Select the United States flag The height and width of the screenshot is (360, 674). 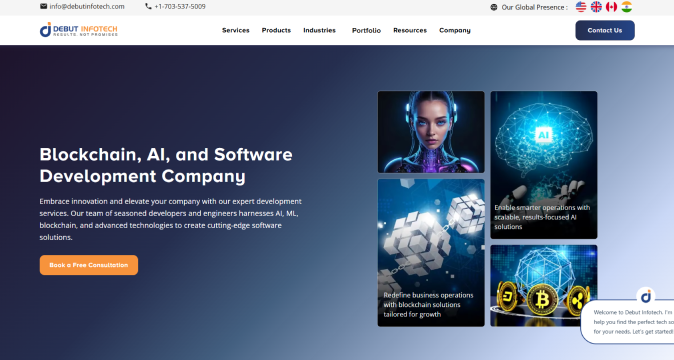581,7
